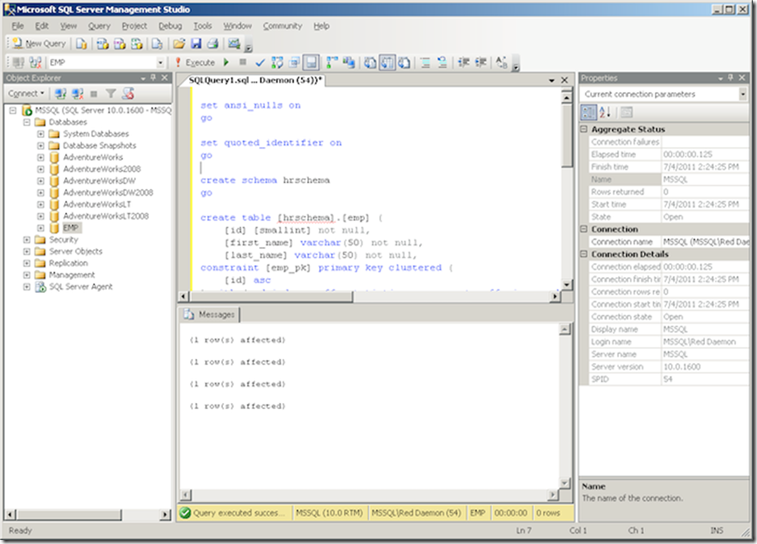Expand the EMP database node
757x544 pixels.
tap(41, 228)
